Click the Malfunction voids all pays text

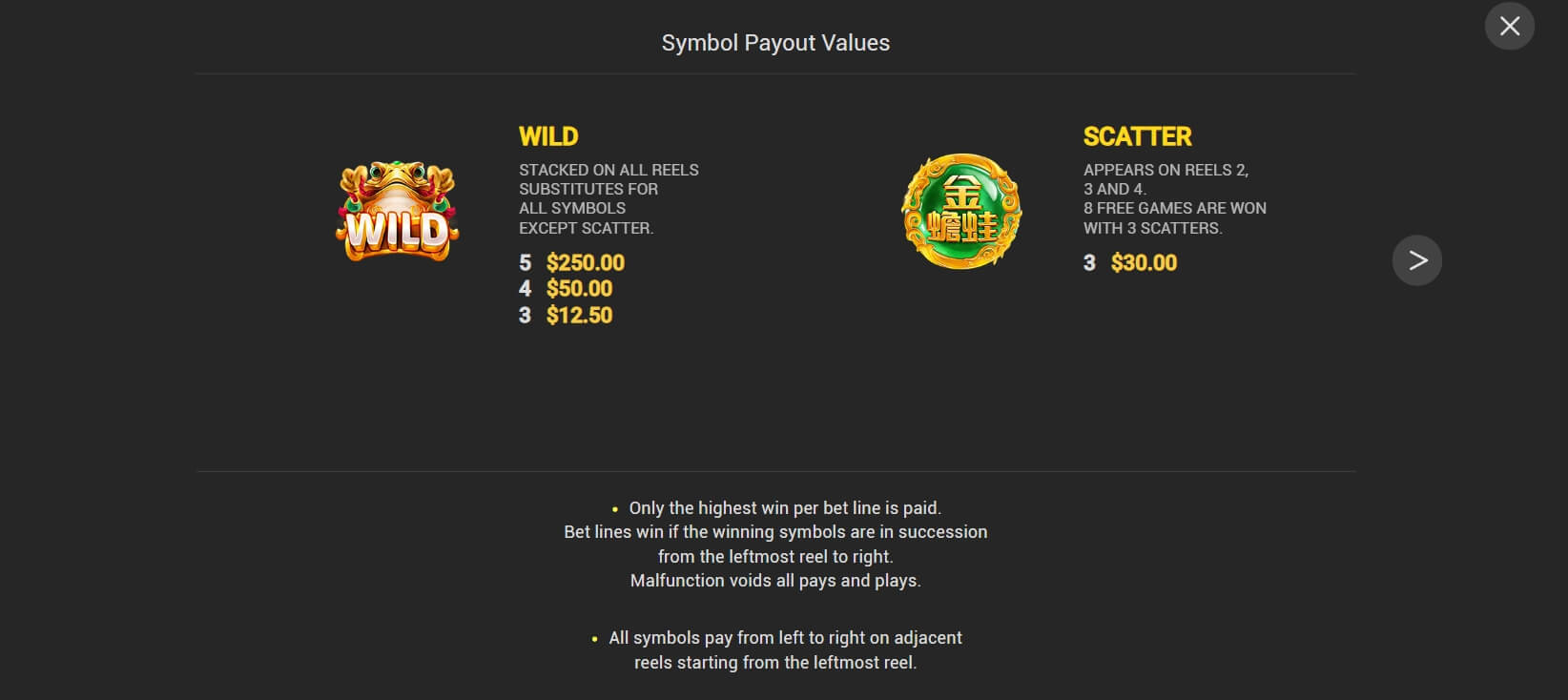tap(775, 581)
